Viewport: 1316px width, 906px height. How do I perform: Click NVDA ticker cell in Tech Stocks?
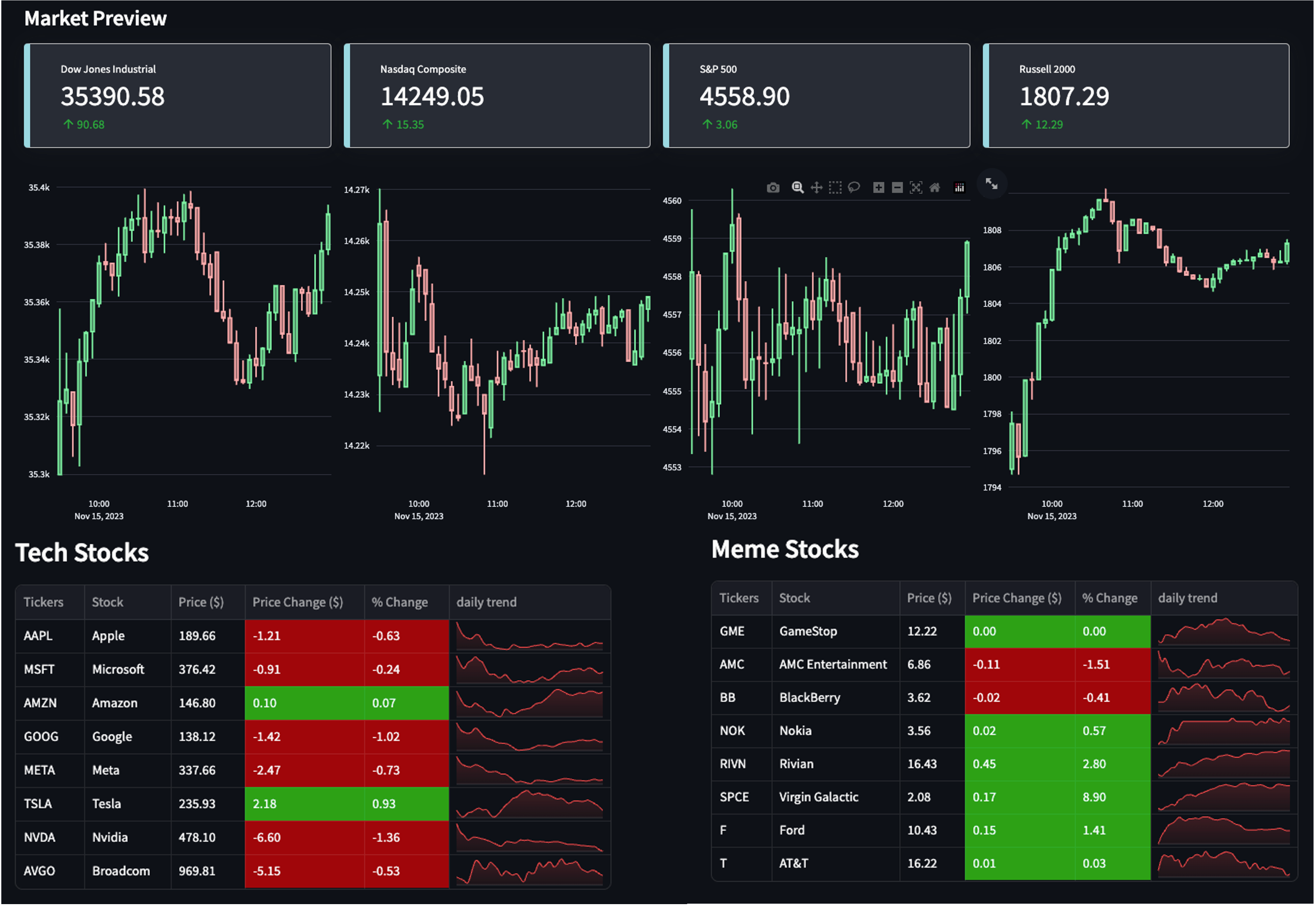[40, 837]
